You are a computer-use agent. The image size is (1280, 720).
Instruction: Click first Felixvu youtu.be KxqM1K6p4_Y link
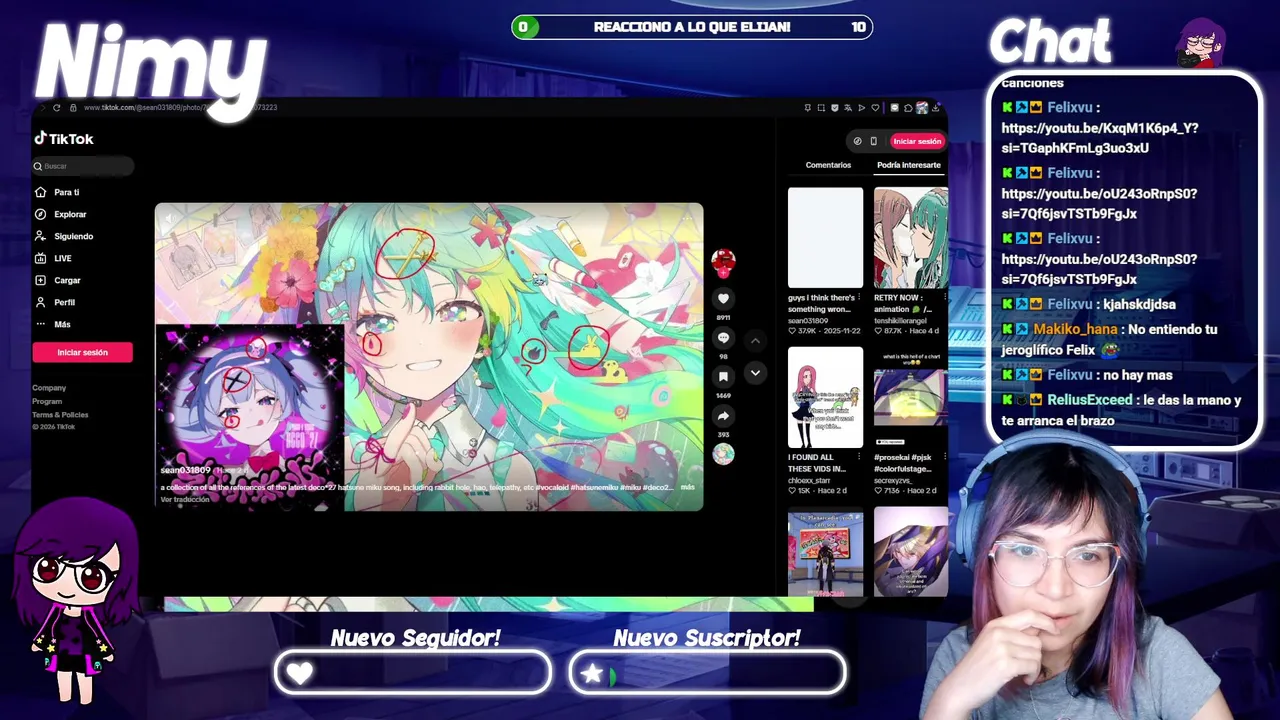(1099, 138)
